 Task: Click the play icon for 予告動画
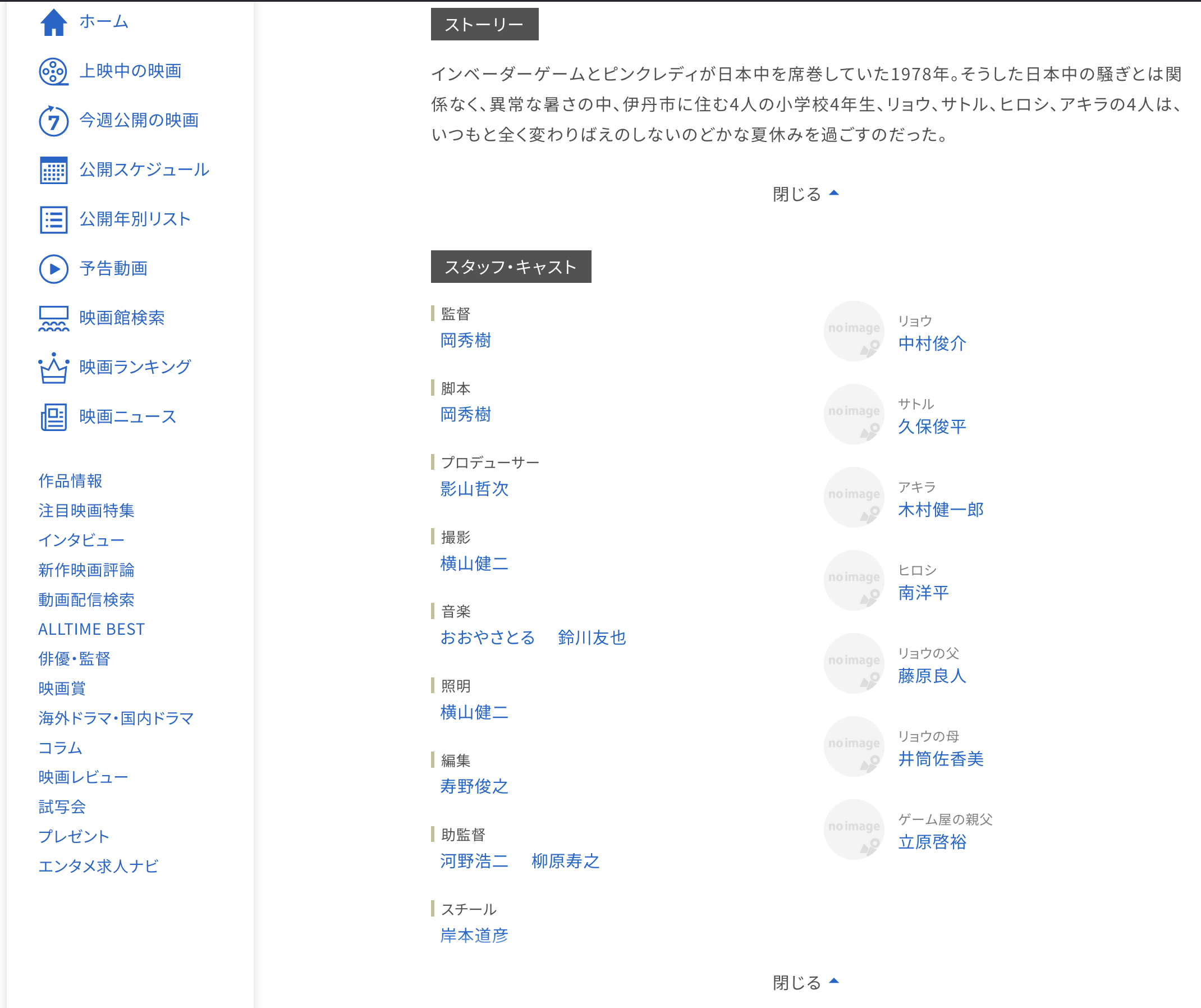click(x=53, y=268)
